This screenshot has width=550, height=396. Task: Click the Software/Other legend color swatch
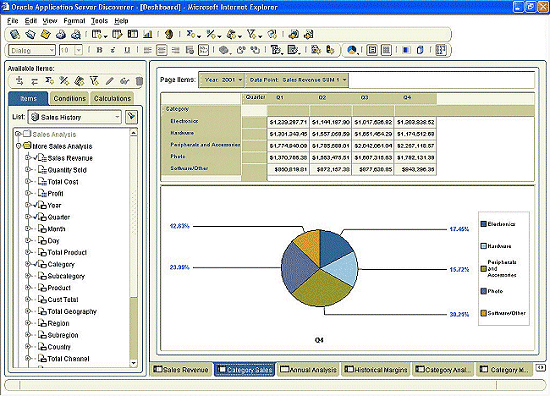483,313
